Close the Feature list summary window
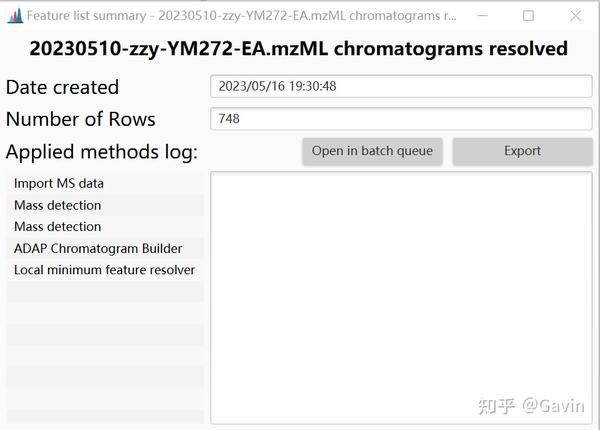 [575, 16]
